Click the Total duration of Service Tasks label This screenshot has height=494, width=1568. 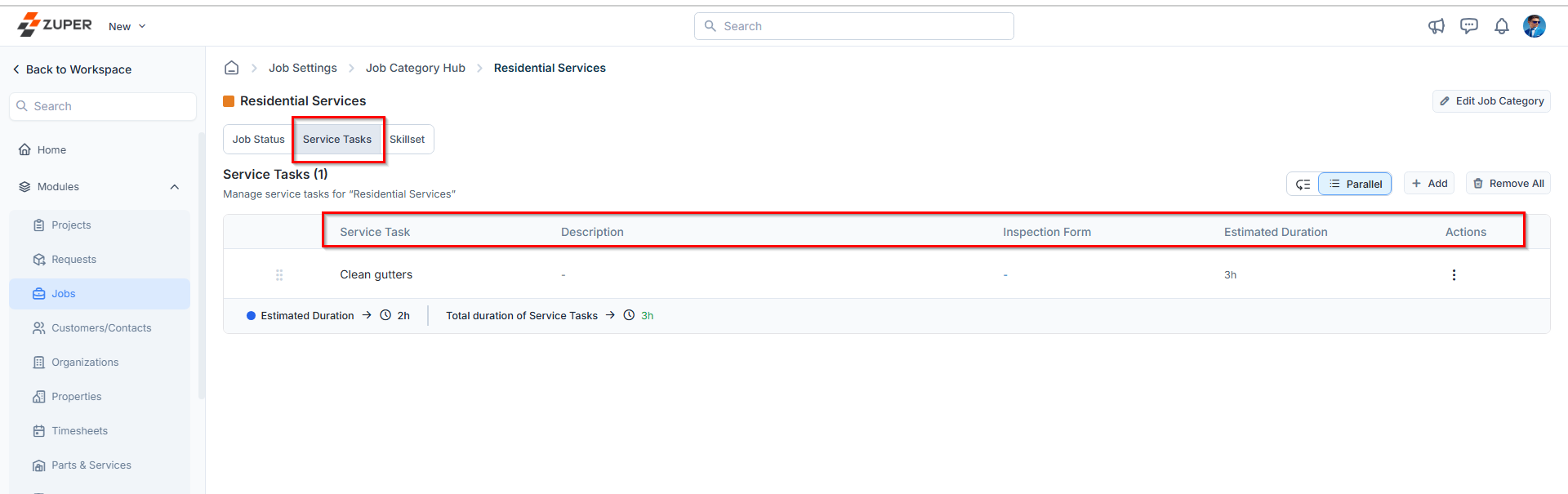tap(522, 316)
